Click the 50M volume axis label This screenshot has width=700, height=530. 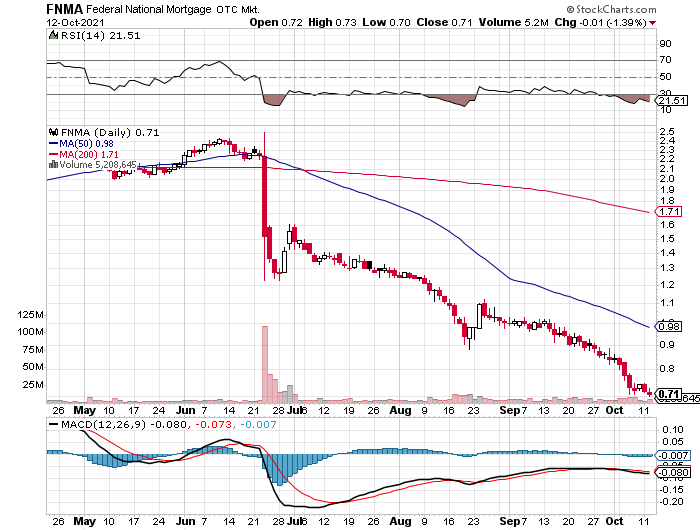[33, 367]
